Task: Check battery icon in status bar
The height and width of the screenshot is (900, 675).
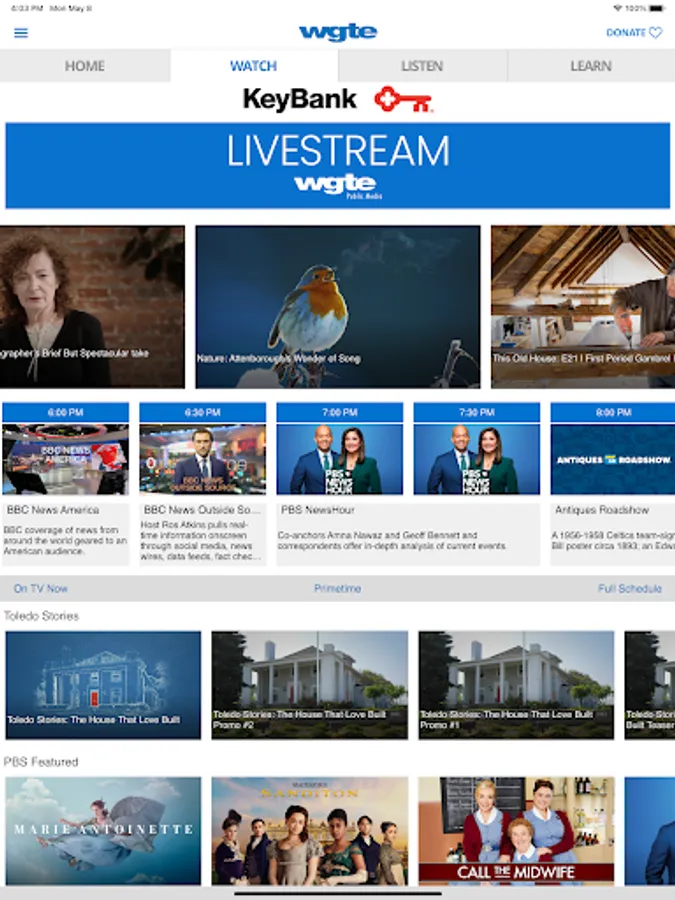Action: tap(658, 9)
